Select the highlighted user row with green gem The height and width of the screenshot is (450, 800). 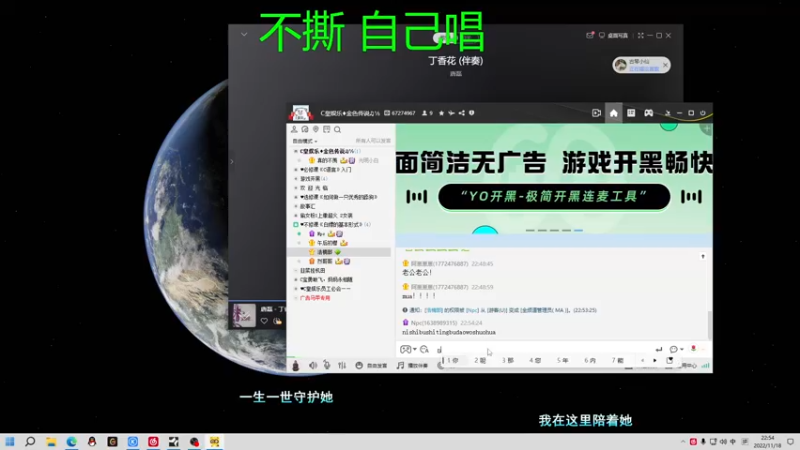[339, 252]
